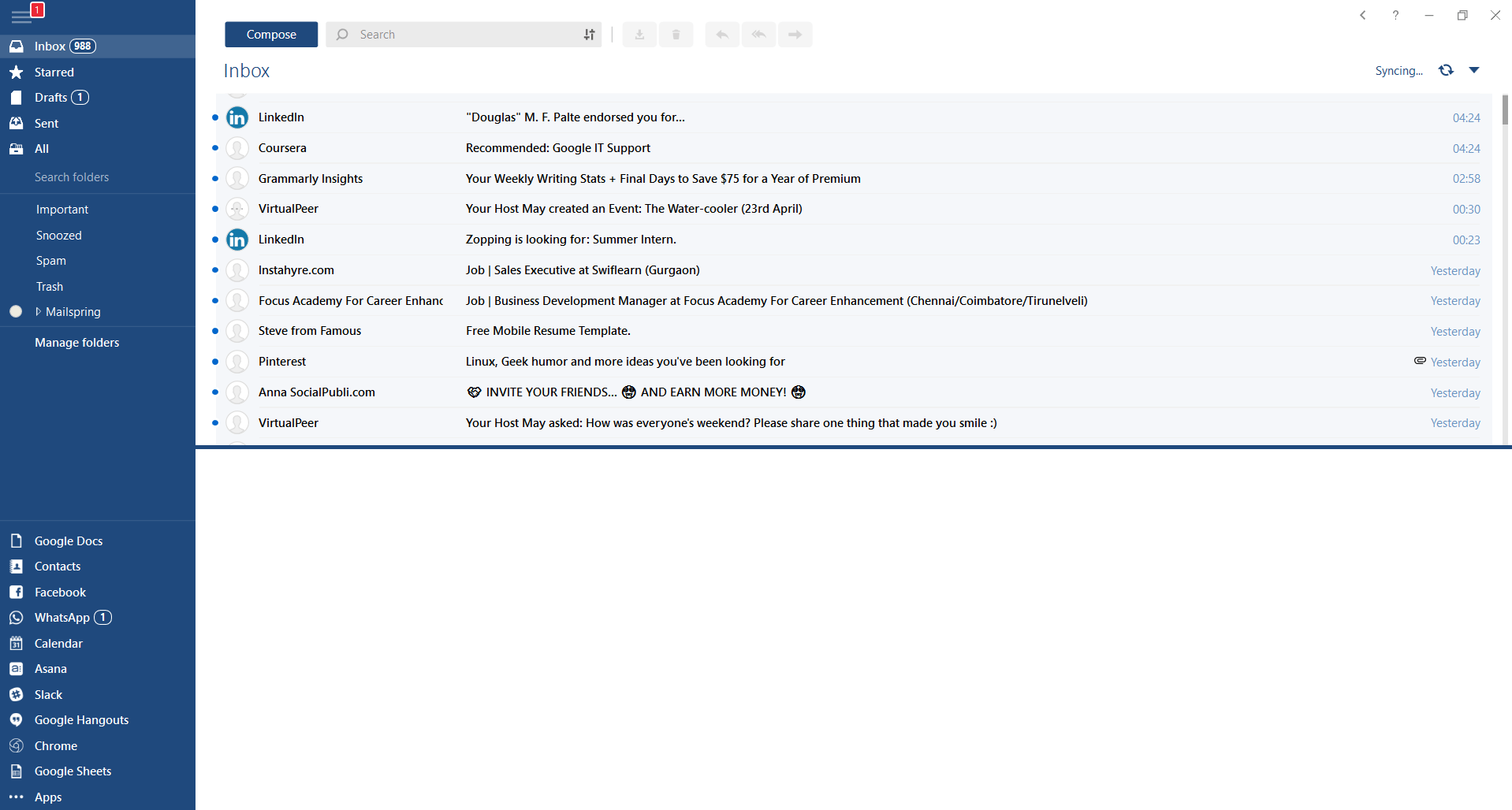Click the Inbox folder icon
Image resolution: width=1512 pixels, height=810 pixels.
click(17, 46)
